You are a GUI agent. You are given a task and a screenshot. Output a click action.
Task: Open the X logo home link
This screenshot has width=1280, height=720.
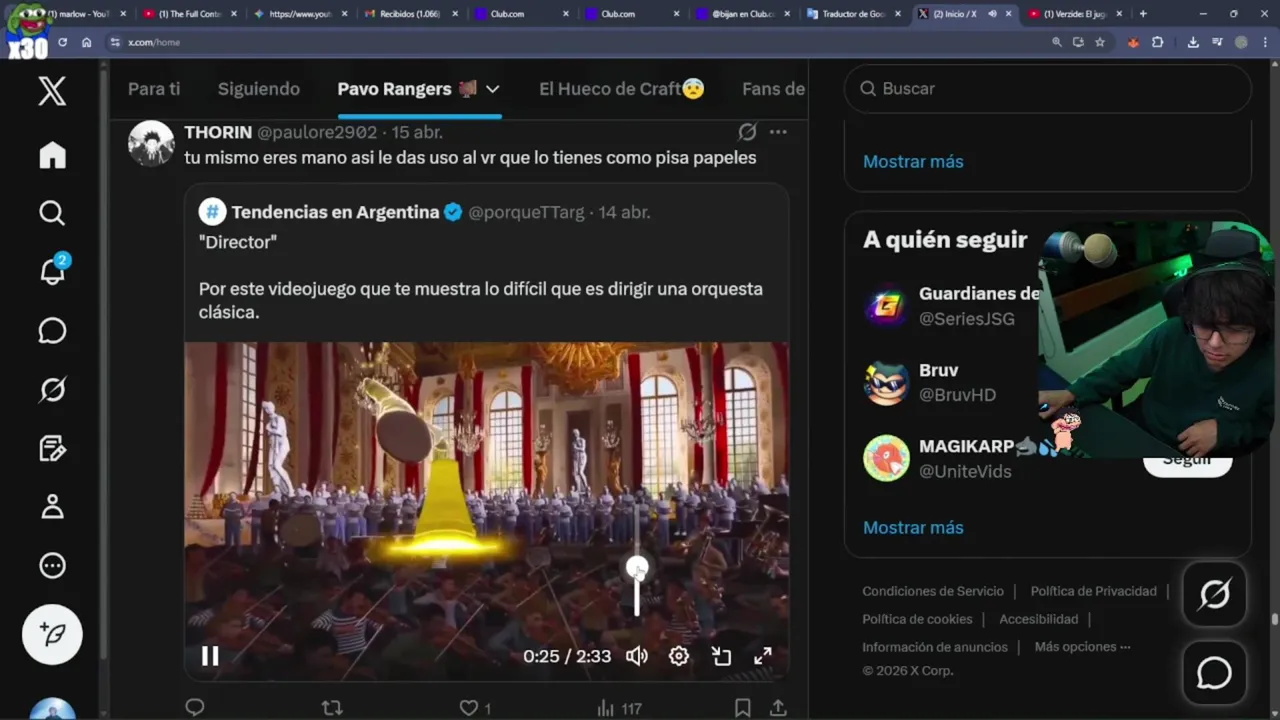[52, 91]
